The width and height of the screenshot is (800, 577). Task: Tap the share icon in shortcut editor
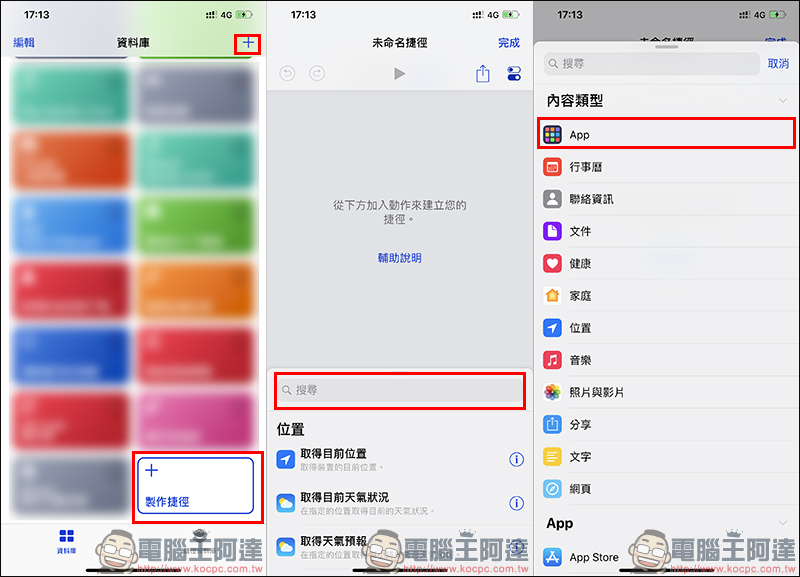coord(483,73)
